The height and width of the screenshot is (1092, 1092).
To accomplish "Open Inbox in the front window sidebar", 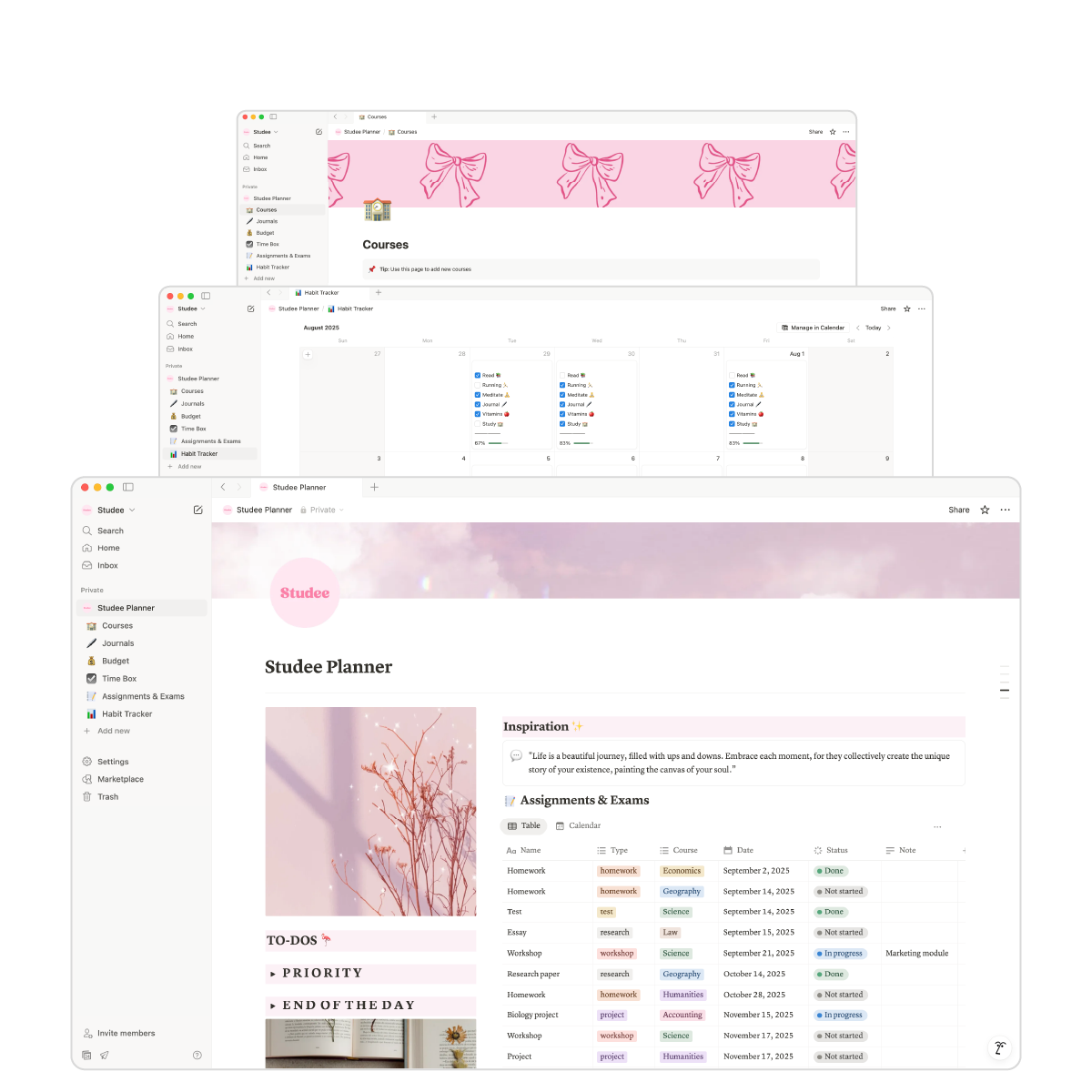I will pyautogui.click(x=107, y=566).
